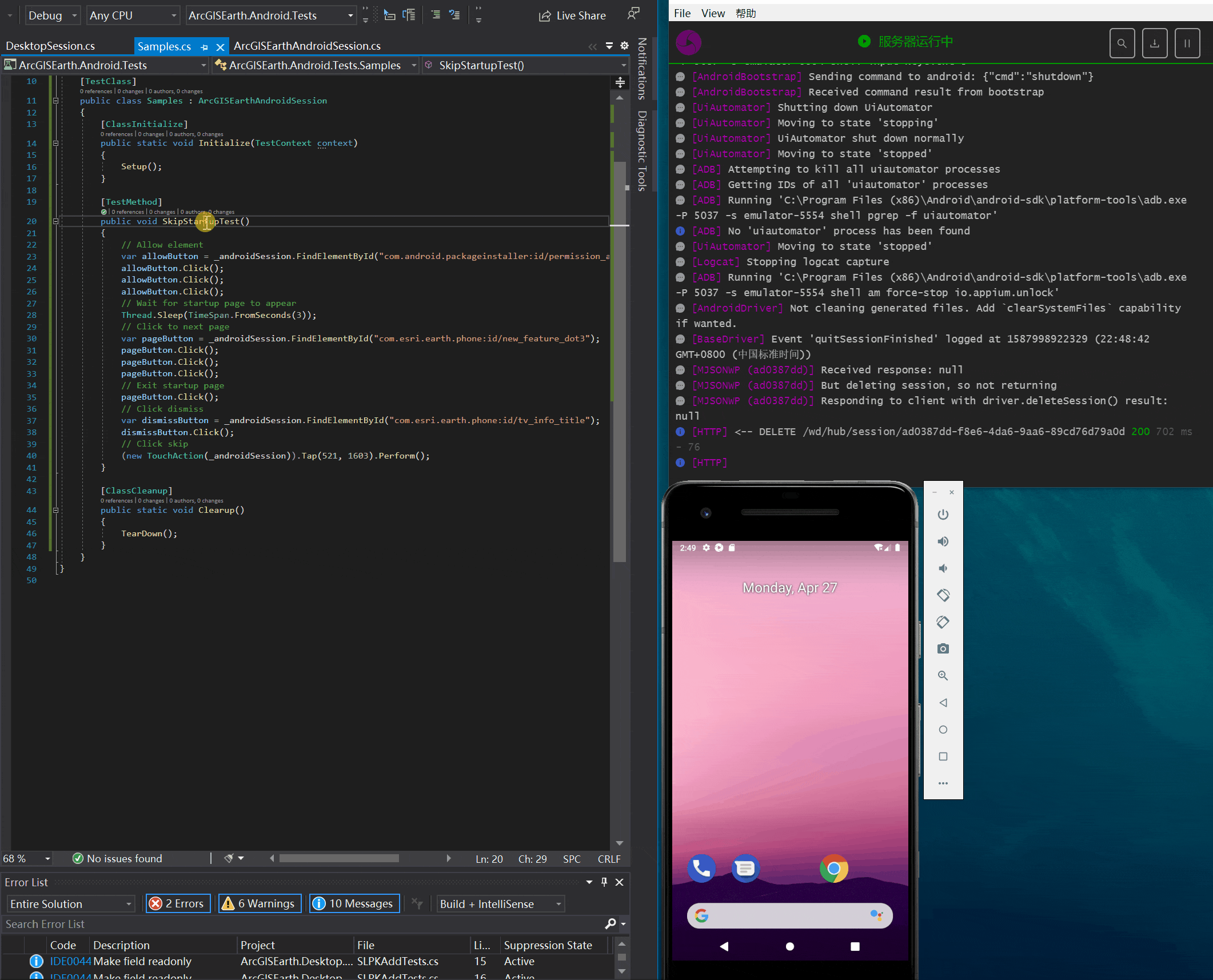Open the 帮助 menu in Appium
The width and height of the screenshot is (1213, 980).
(x=745, y=13)
